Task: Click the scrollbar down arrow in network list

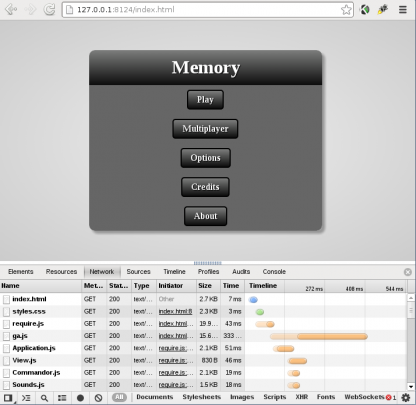Action: [x=411, y=386]
